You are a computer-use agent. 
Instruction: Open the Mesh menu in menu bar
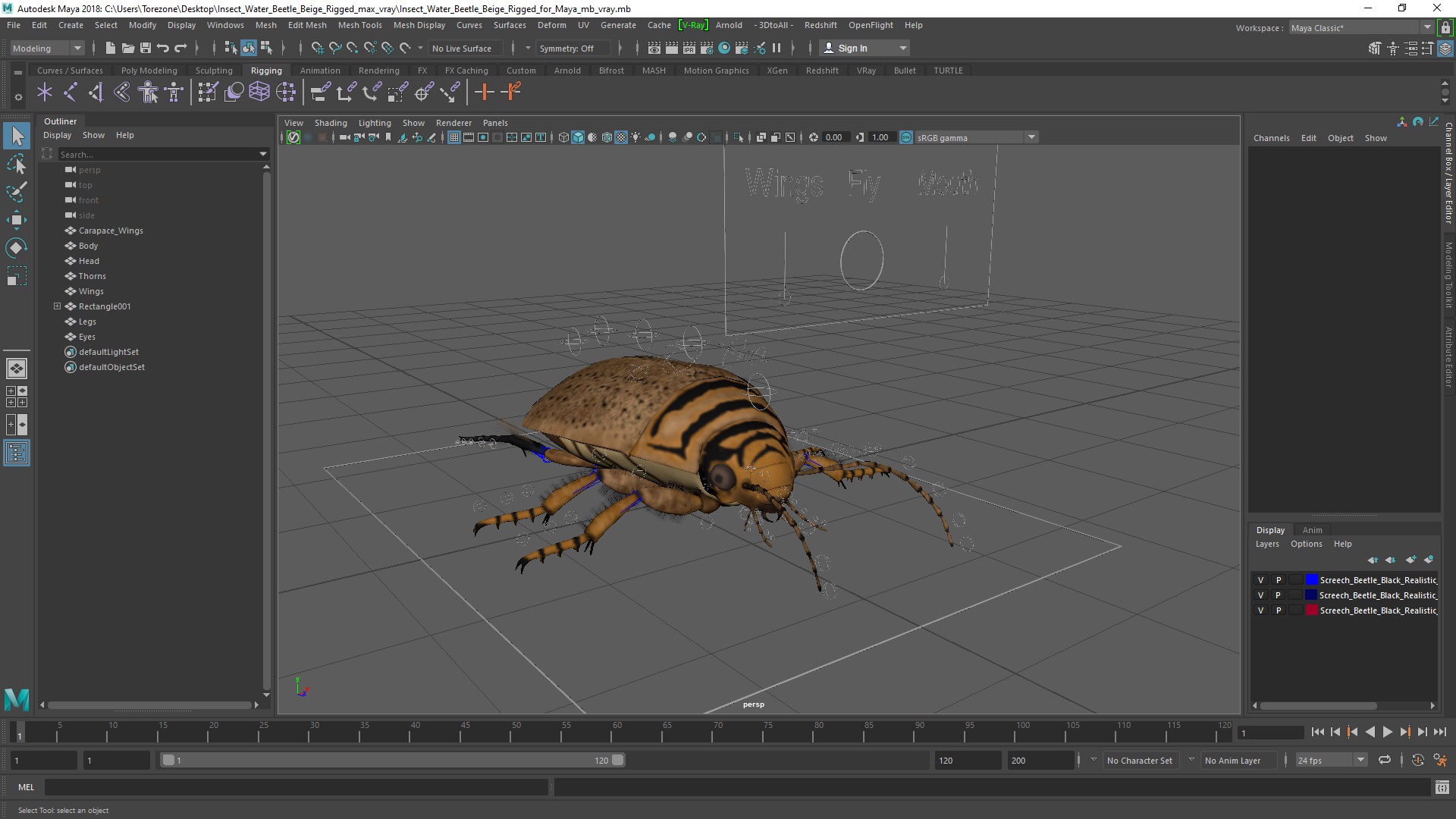(265, 24)
